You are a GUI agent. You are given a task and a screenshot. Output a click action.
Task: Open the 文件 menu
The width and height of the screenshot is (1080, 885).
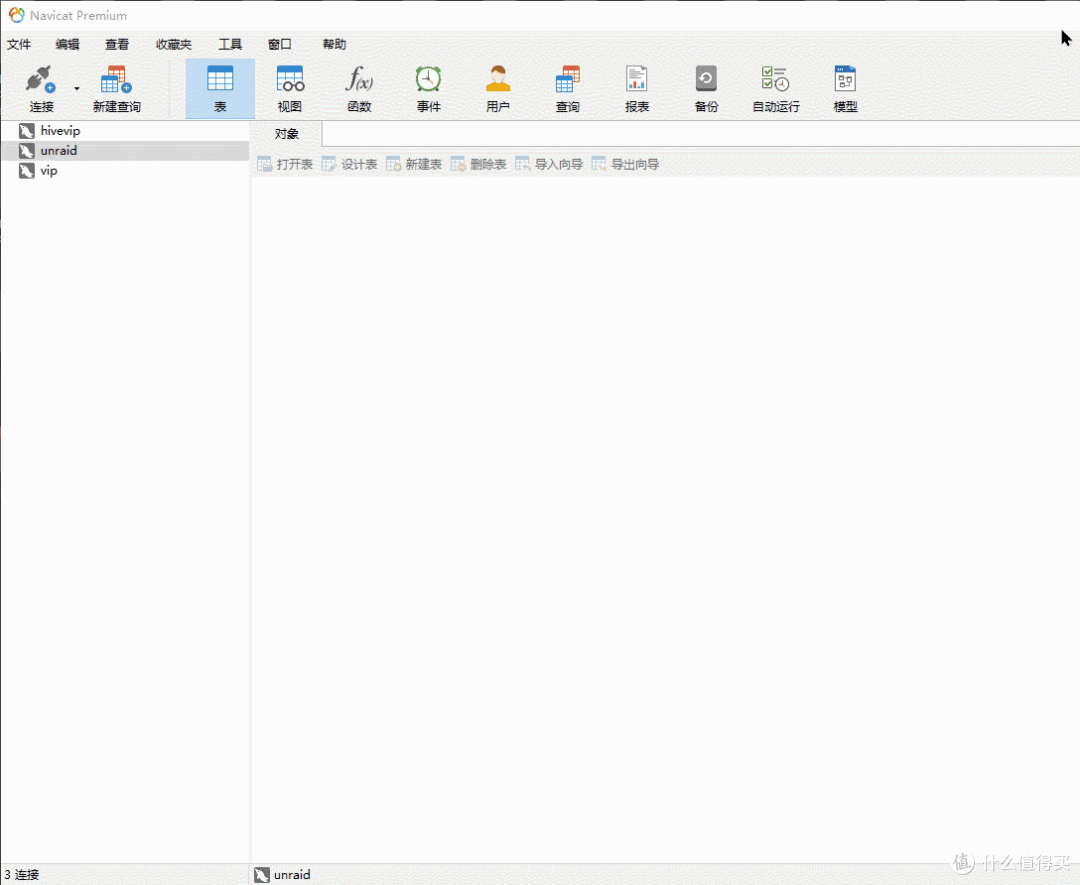tap(19, 44)
